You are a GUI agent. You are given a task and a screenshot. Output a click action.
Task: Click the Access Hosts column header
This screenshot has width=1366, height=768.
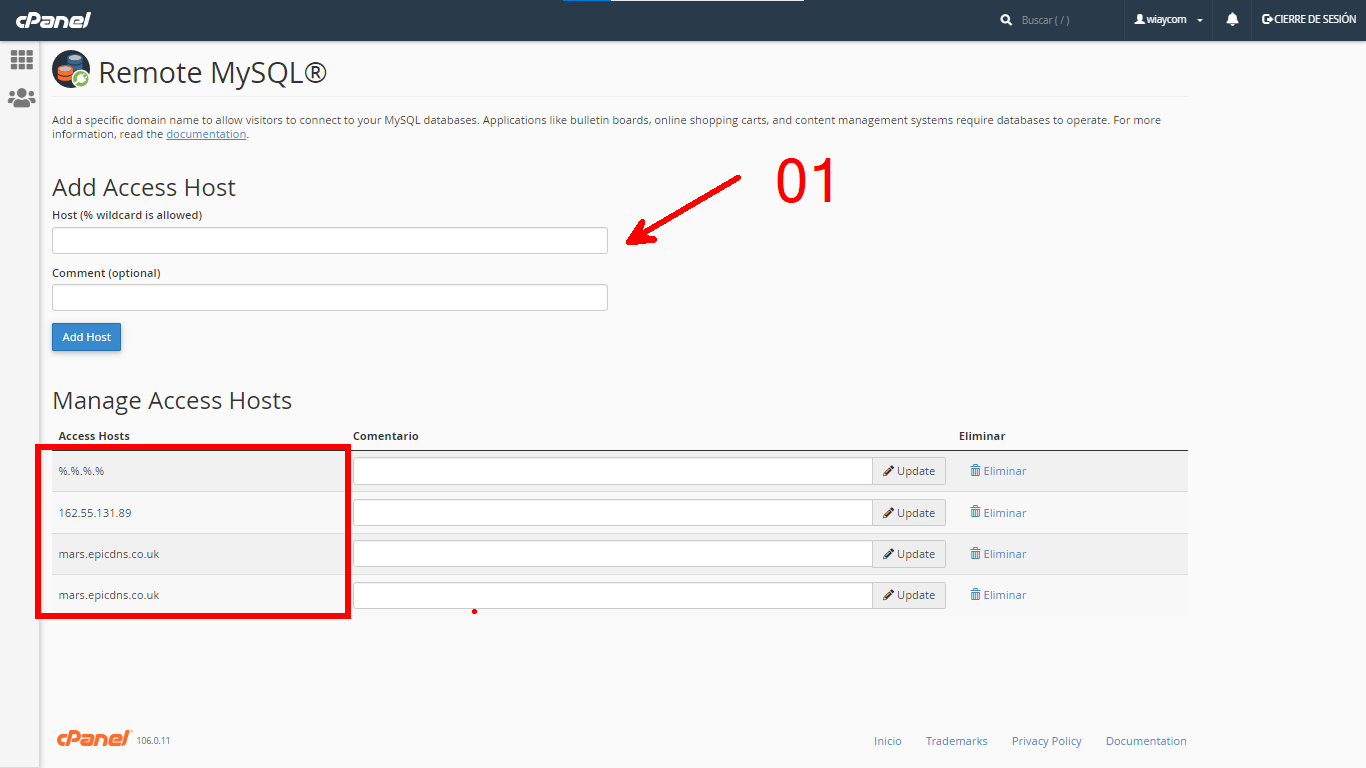click(94, 436)
